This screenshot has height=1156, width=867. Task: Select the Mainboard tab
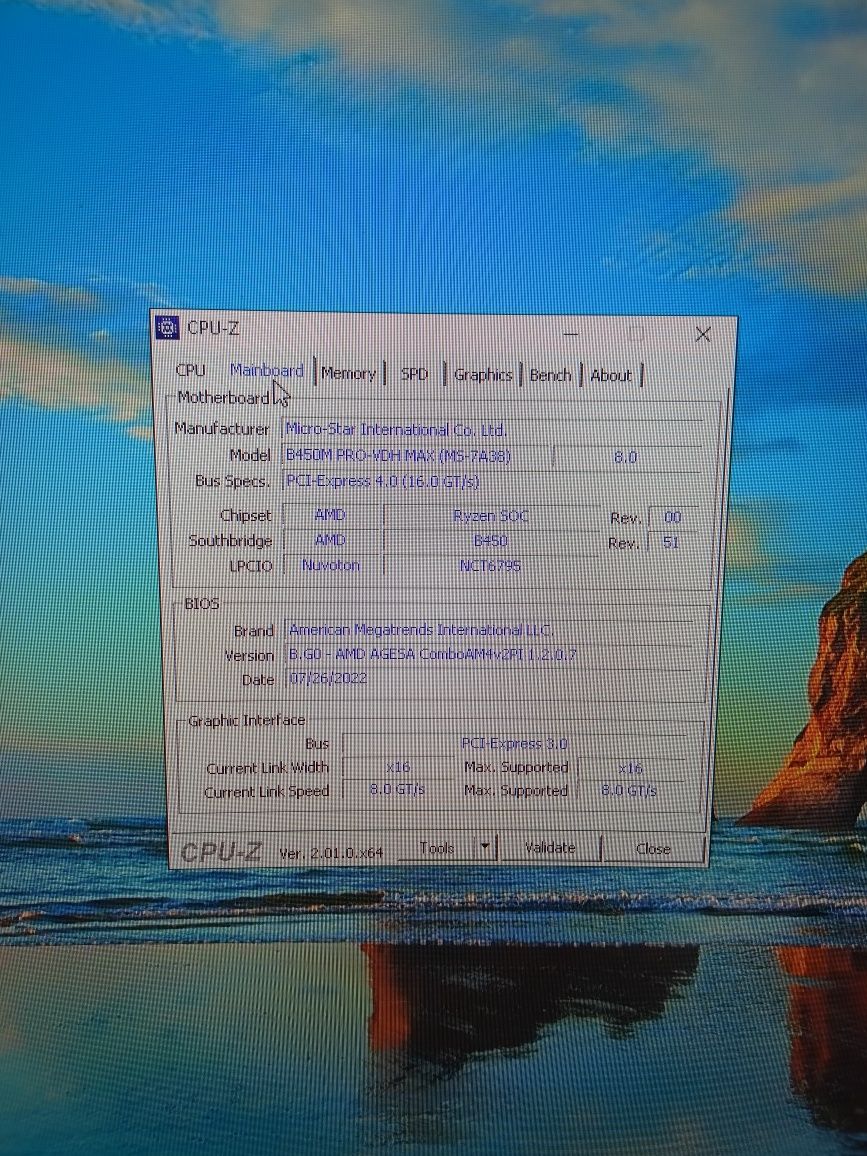[266, 371]
